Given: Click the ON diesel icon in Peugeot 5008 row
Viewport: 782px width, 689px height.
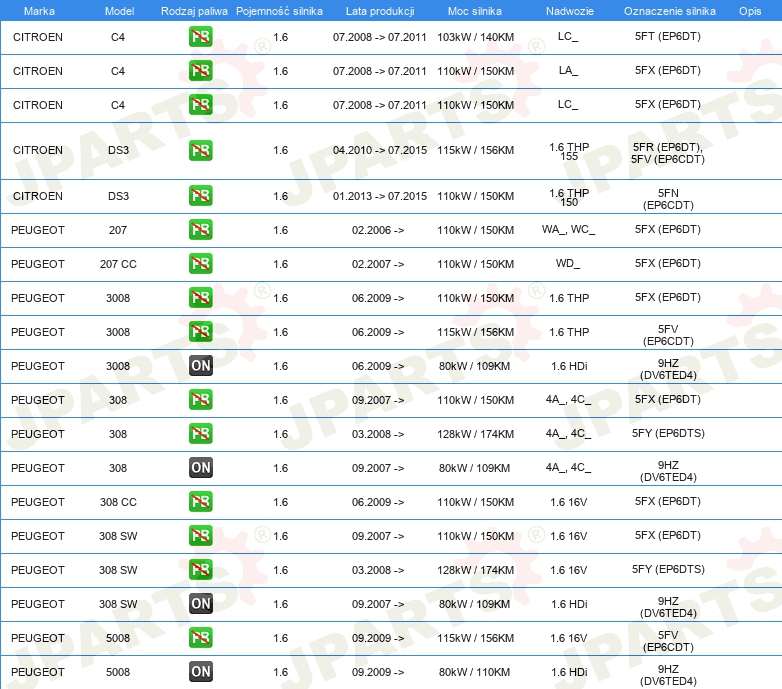Looking at the screenshot, I should pos(200,672).
